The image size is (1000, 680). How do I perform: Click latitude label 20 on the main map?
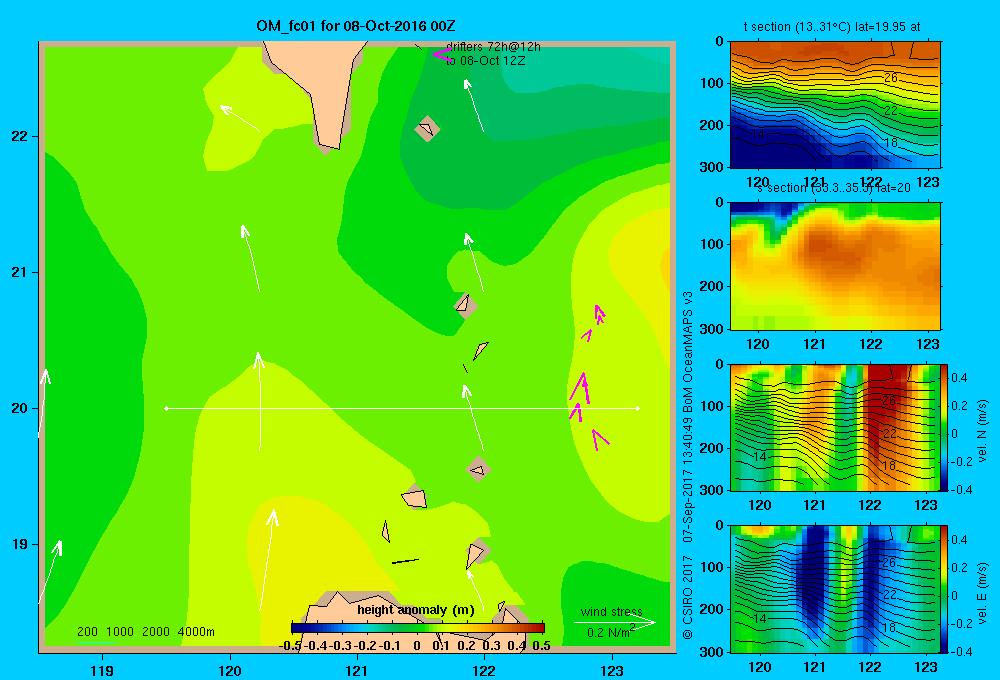(x=20, y=408)
